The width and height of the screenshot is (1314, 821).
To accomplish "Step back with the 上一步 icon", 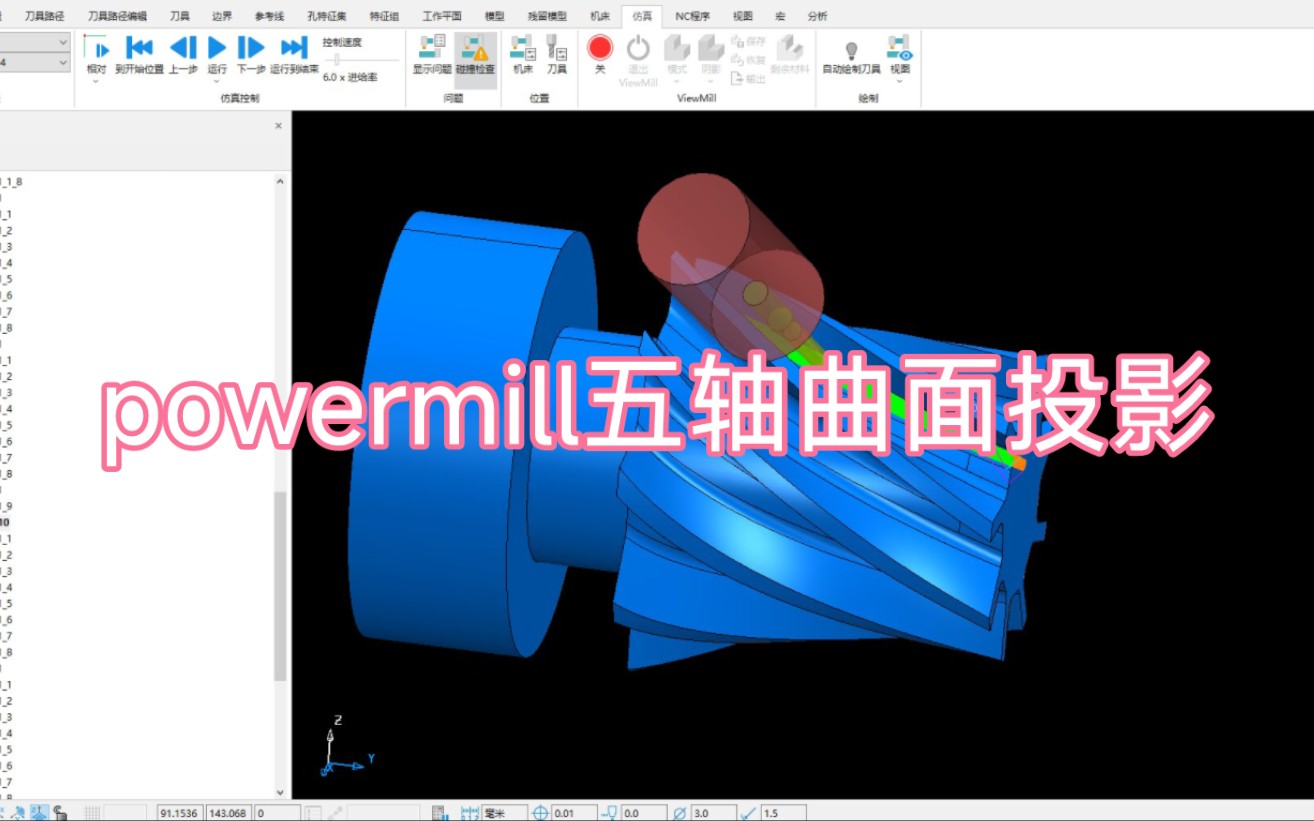I will [x=183, y=47].
